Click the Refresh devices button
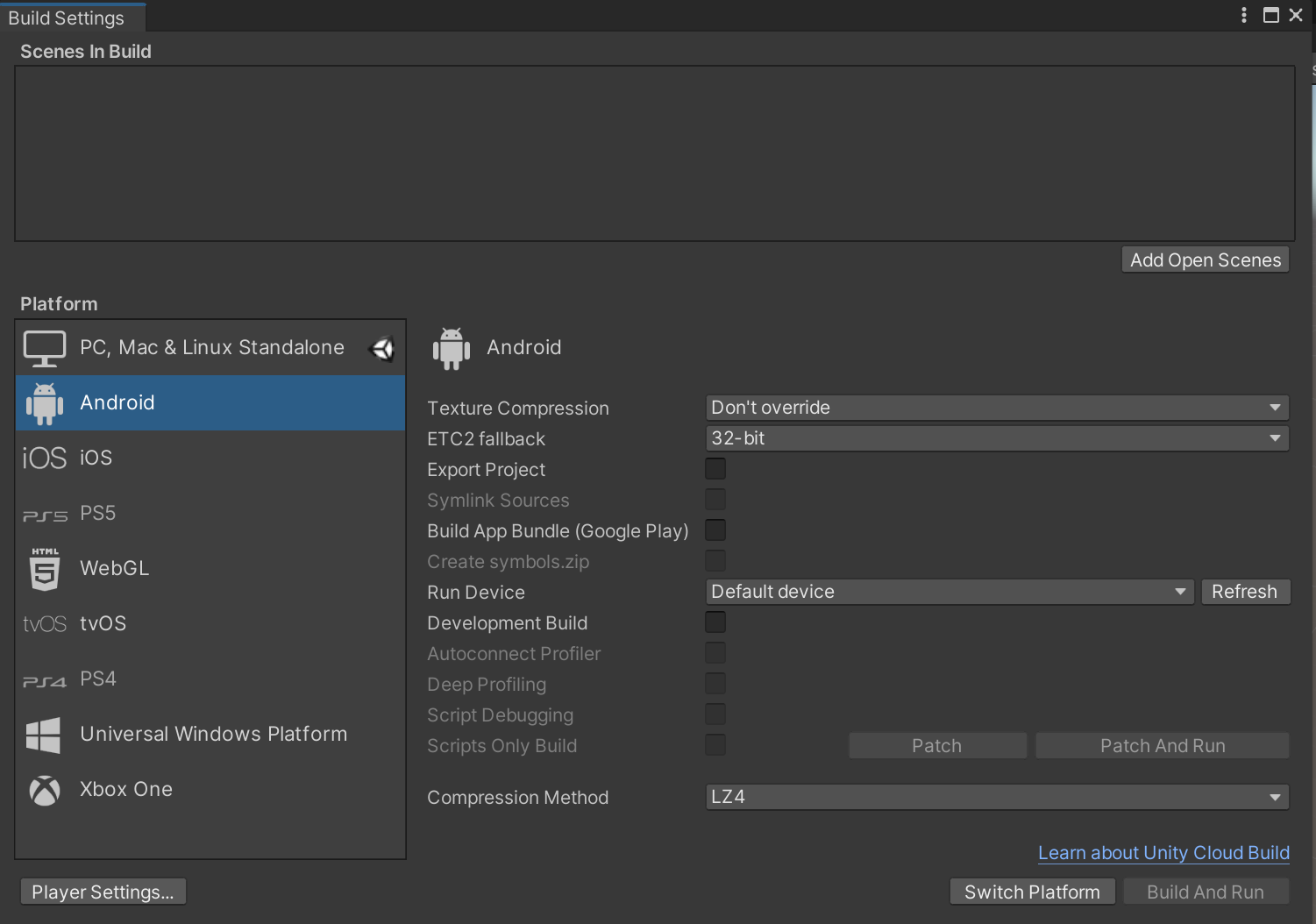This screenshot has height=924, width=1316. 1245,592
